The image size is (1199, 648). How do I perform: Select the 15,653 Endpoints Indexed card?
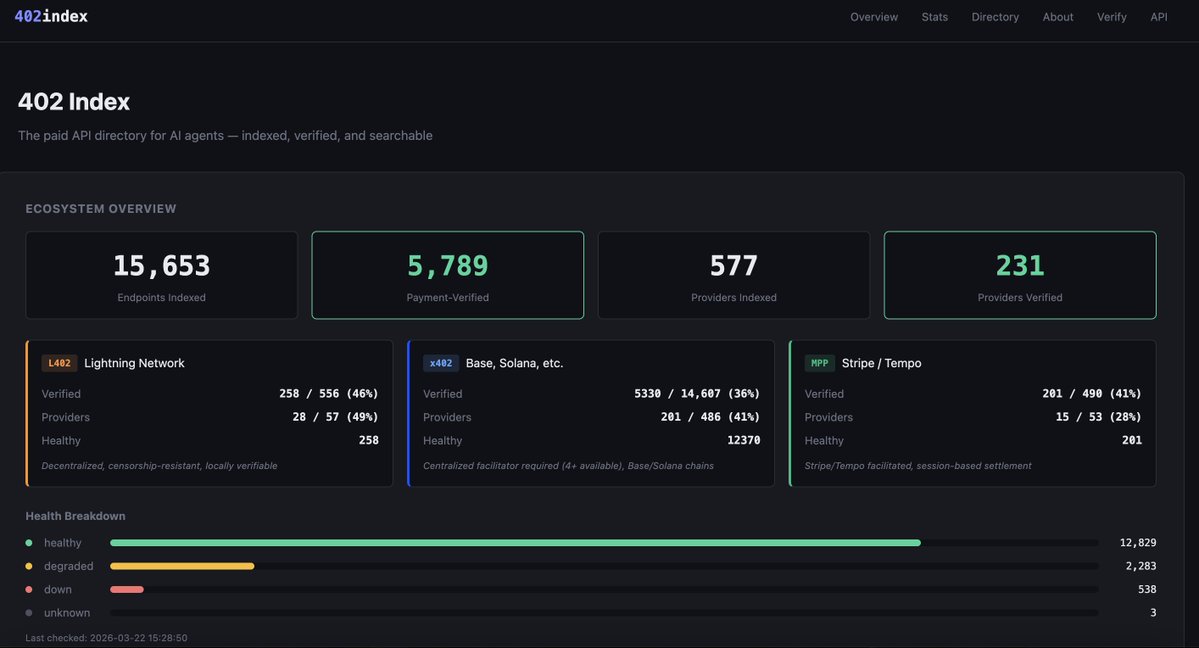pyautogui.click(x=161, y=275)
